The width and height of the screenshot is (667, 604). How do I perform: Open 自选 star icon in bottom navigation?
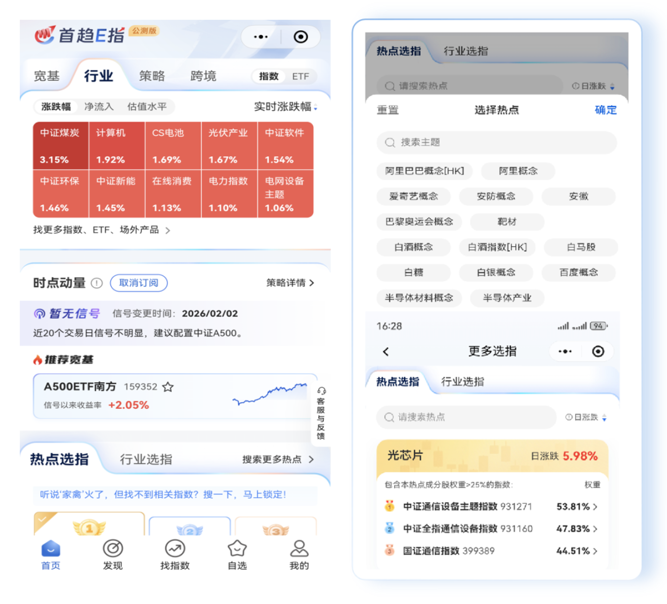[x=237, y=554]
